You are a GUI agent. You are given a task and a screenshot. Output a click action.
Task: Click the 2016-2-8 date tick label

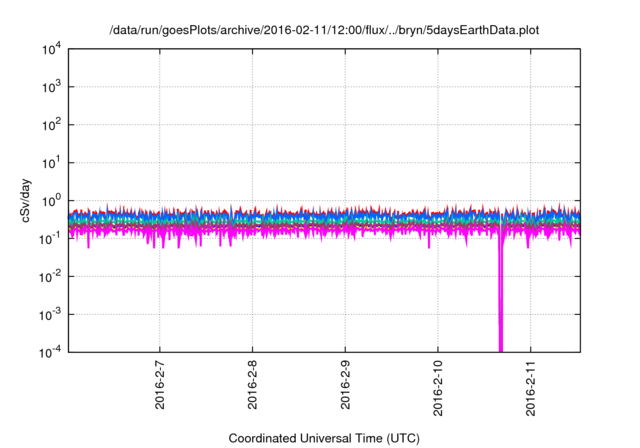(252, 385)
